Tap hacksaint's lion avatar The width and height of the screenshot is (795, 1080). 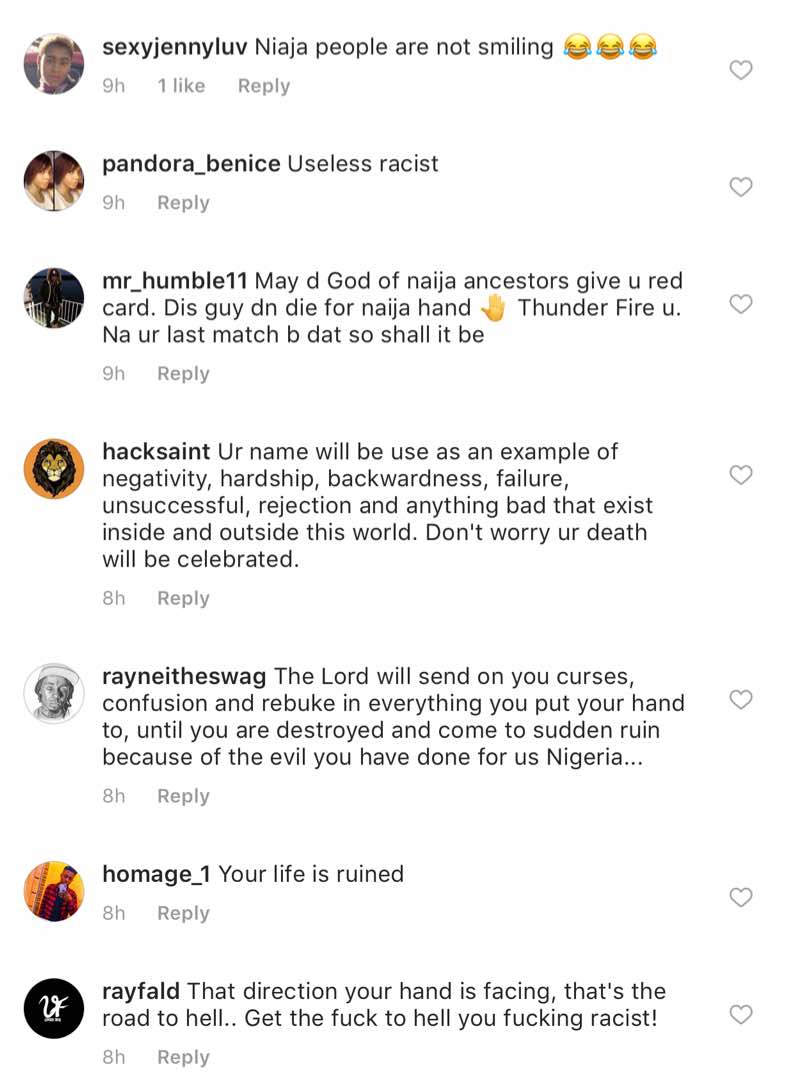point(54,468)
